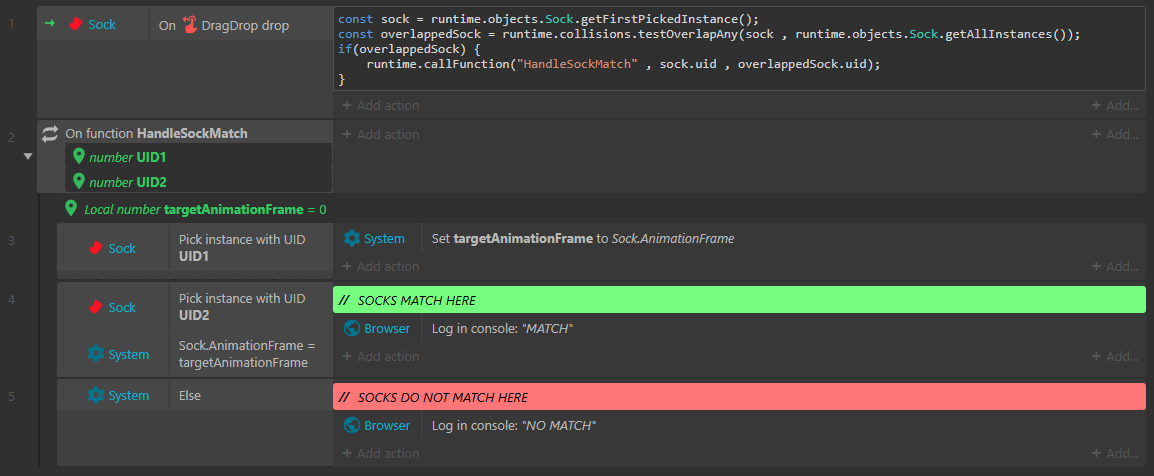Click Add action under the JavaScript block
1154x476 pixels.
coord(380,105)
